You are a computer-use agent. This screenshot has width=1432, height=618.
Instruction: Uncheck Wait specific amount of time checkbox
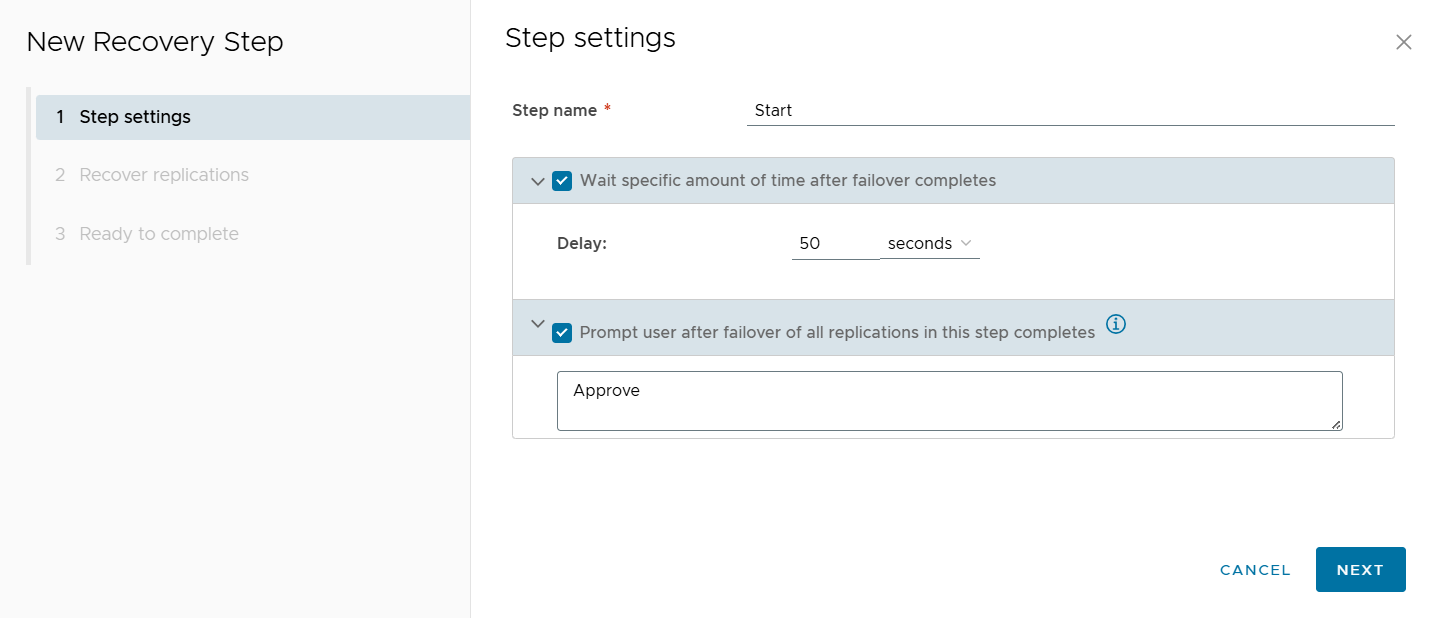(x=562, y=181)
